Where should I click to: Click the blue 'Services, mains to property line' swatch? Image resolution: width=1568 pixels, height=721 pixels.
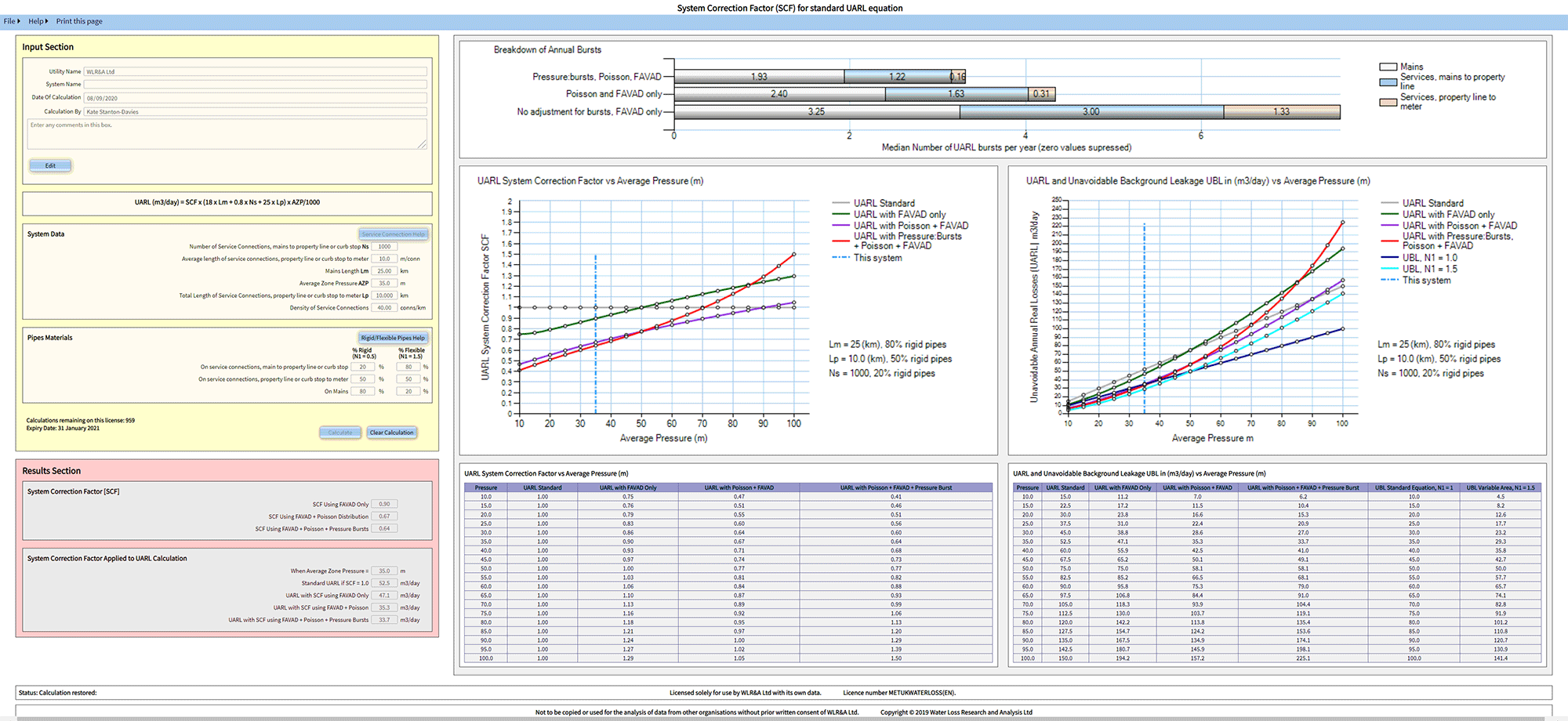pyautogui.click(x=1388, y=82)
